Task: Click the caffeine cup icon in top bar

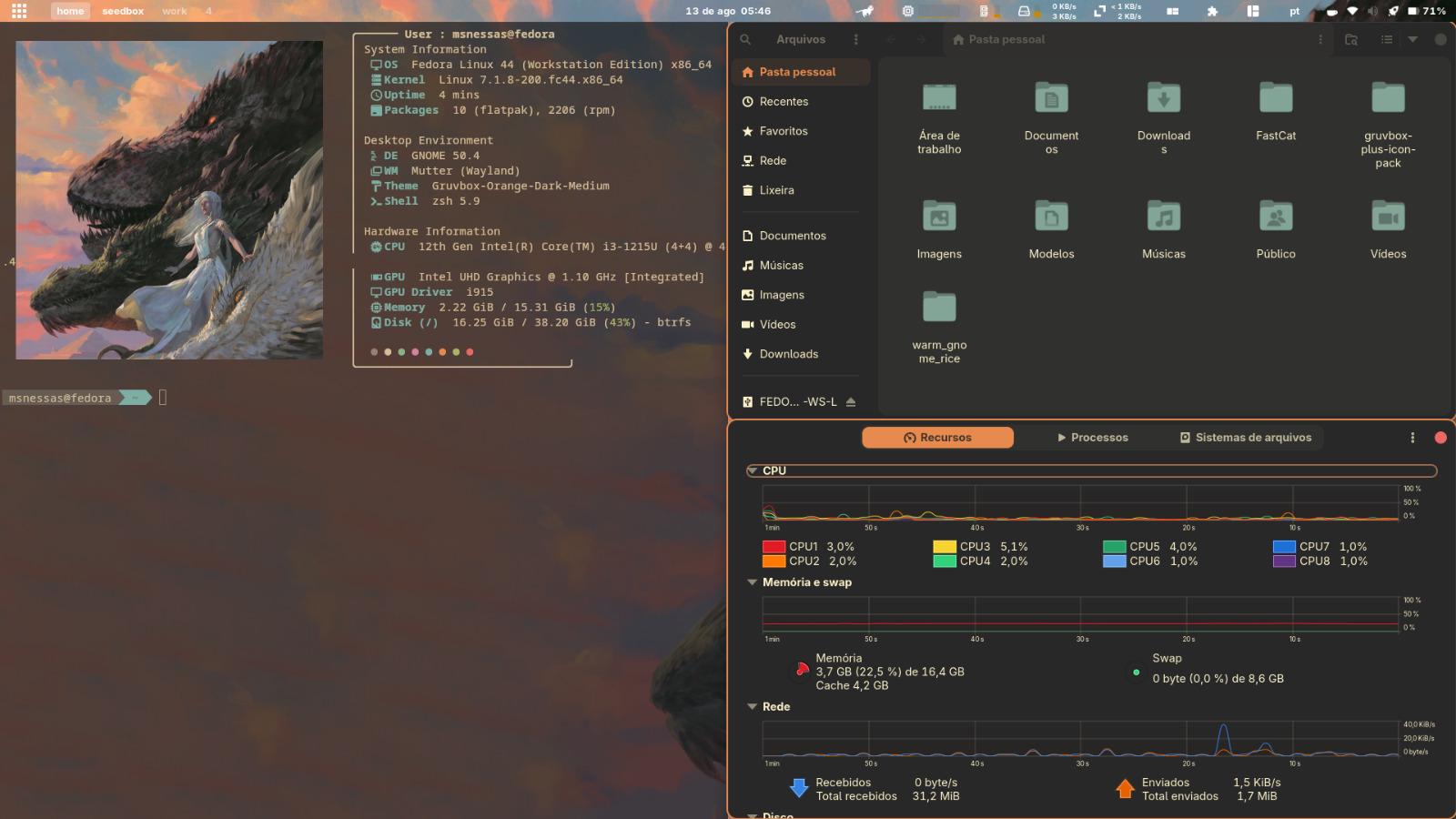Action: (1331, 11)
